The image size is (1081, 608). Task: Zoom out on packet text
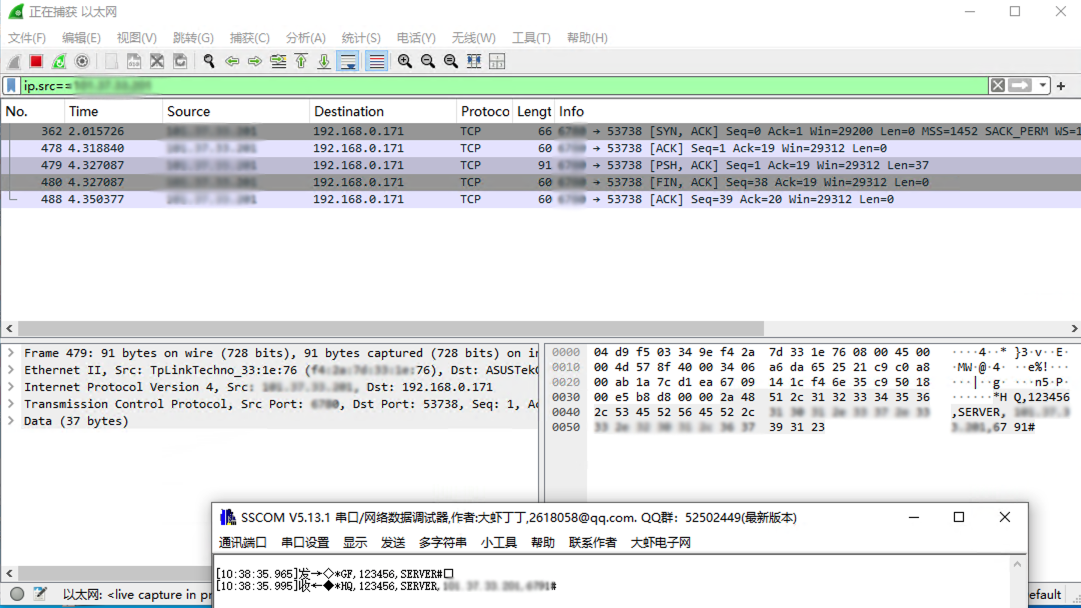tap(427, 61)
